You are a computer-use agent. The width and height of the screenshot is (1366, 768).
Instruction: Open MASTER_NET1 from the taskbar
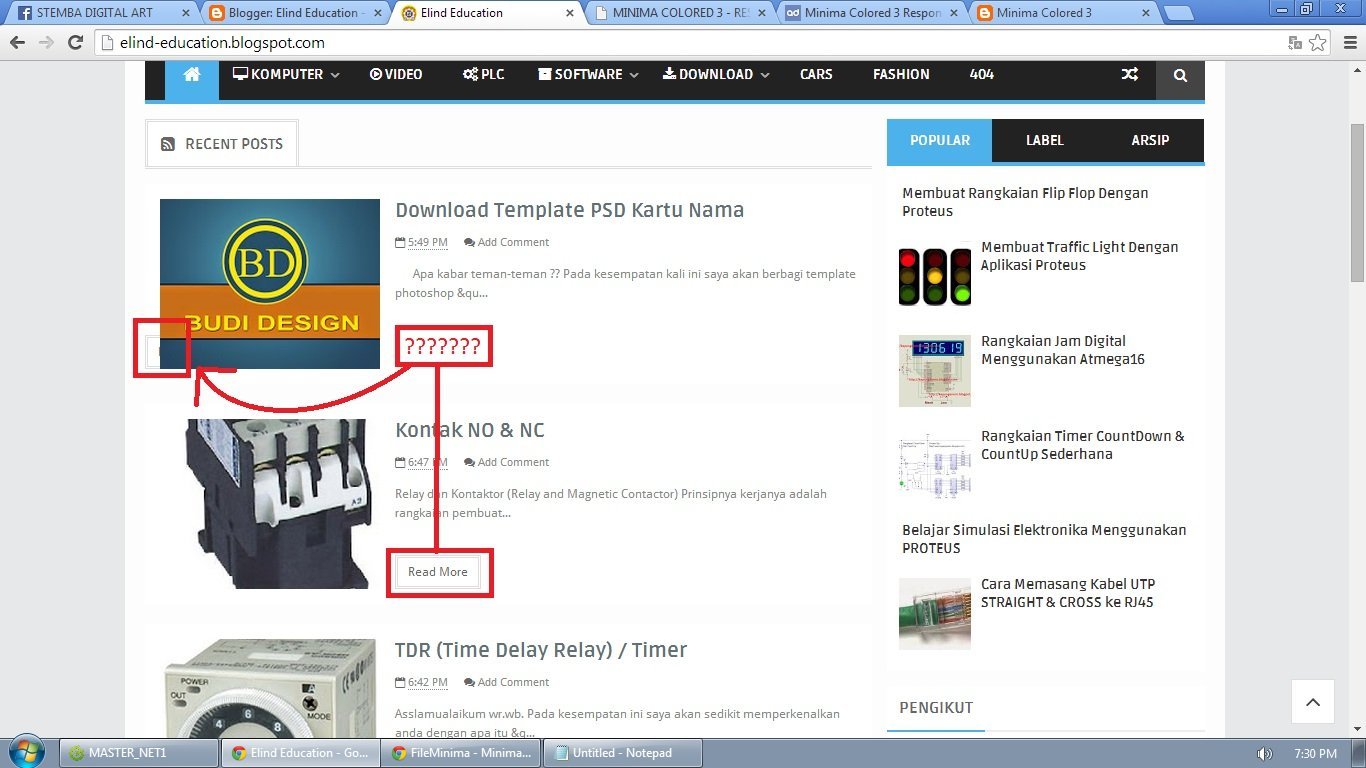(139, 753)
